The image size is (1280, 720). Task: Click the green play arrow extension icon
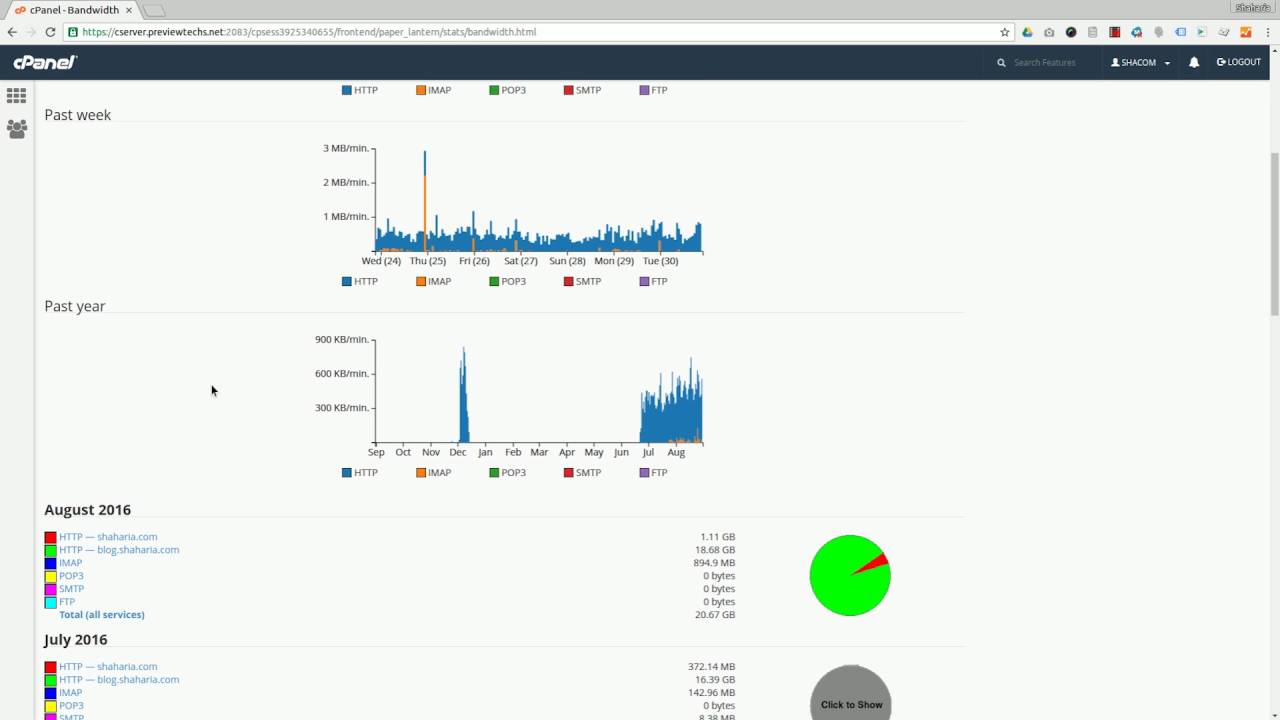1202,32
